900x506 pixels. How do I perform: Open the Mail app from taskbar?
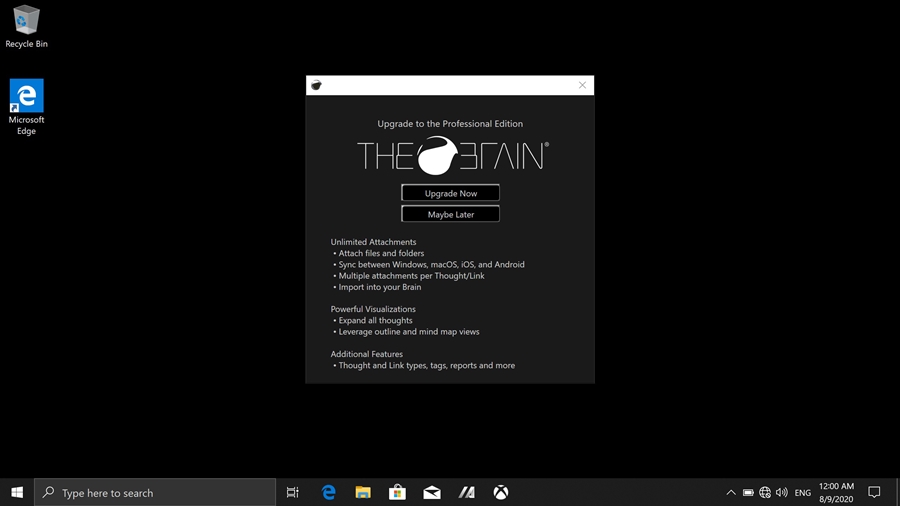click(432, 492)
